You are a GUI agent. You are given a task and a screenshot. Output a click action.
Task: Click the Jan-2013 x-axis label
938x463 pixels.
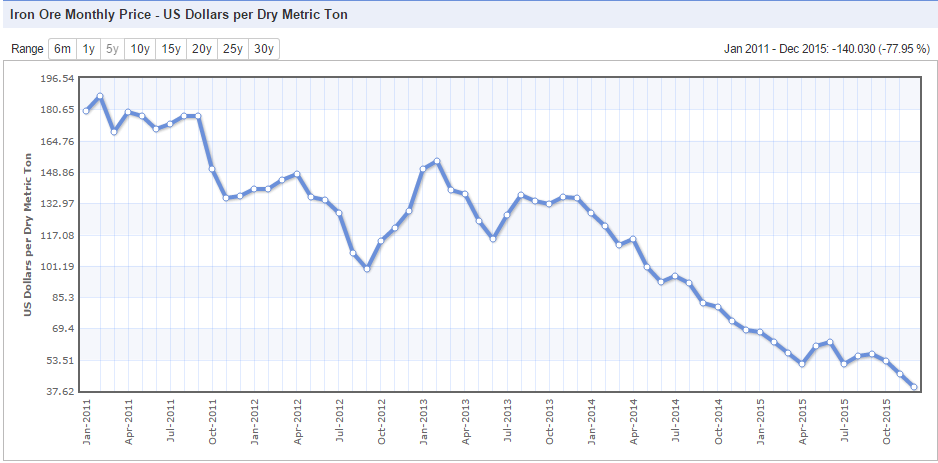pyautogui.click(x=424, y=419)
